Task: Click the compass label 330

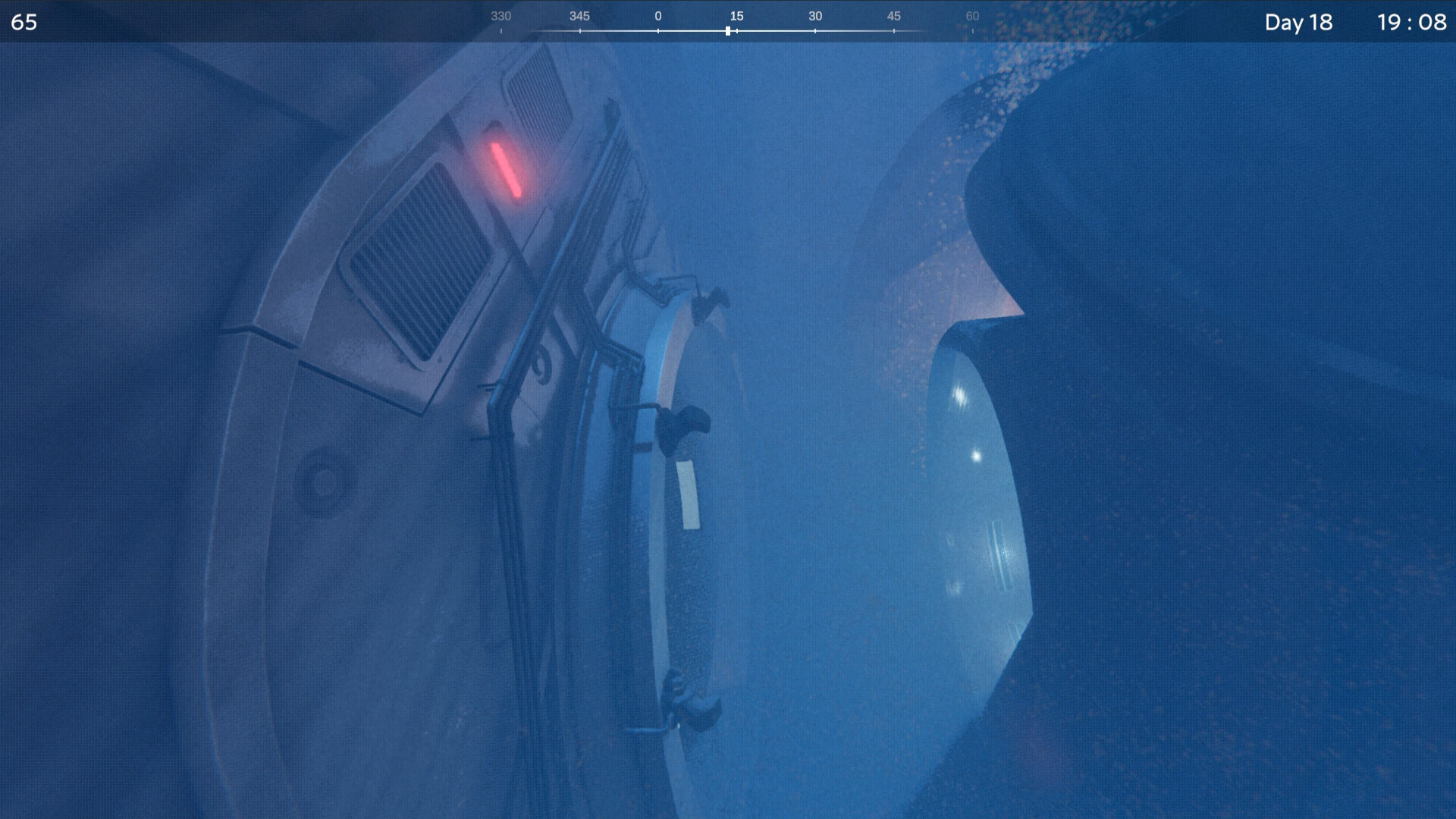Action: pos(500,16)
